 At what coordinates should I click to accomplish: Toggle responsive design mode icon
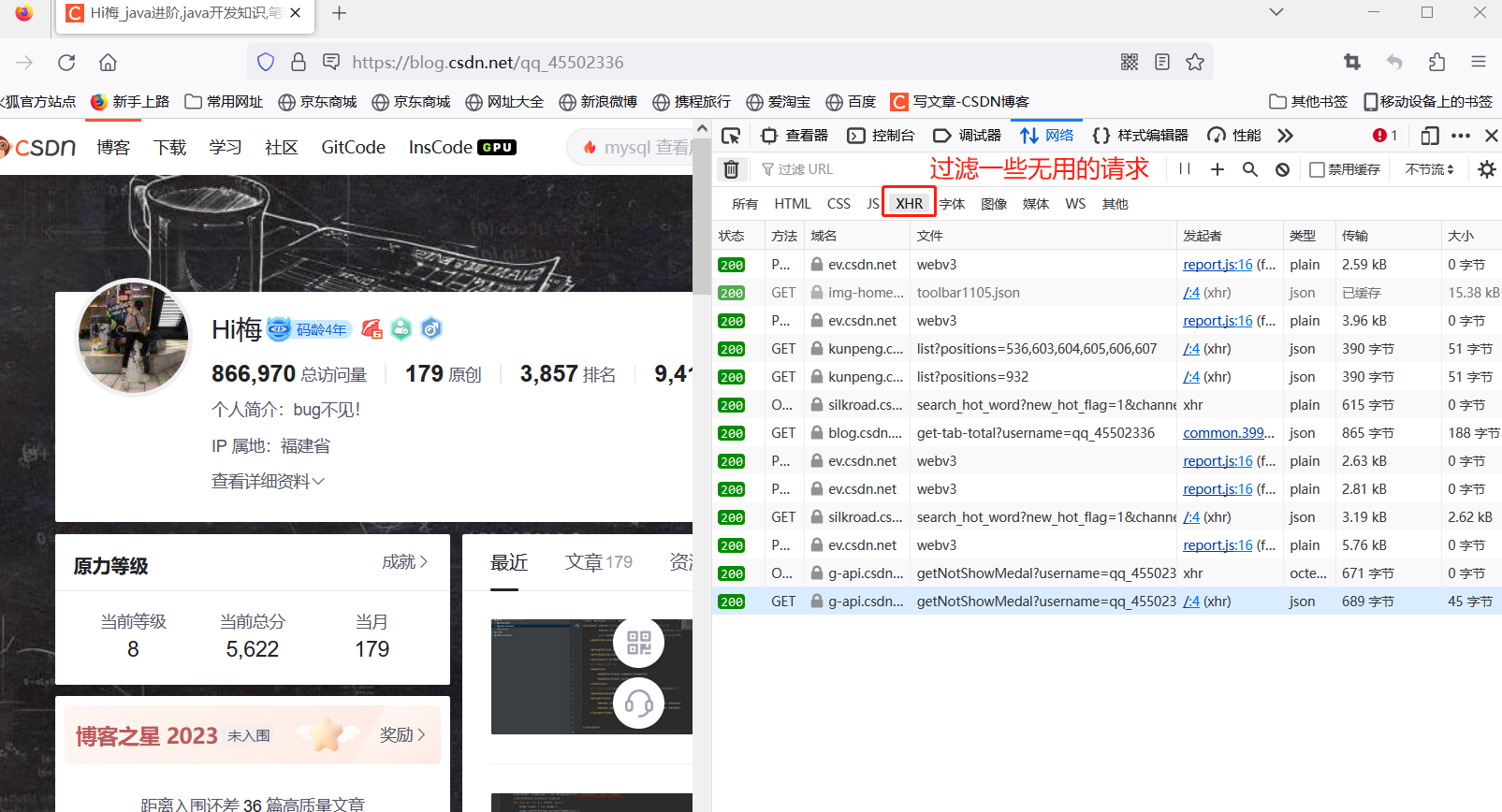1430,136
